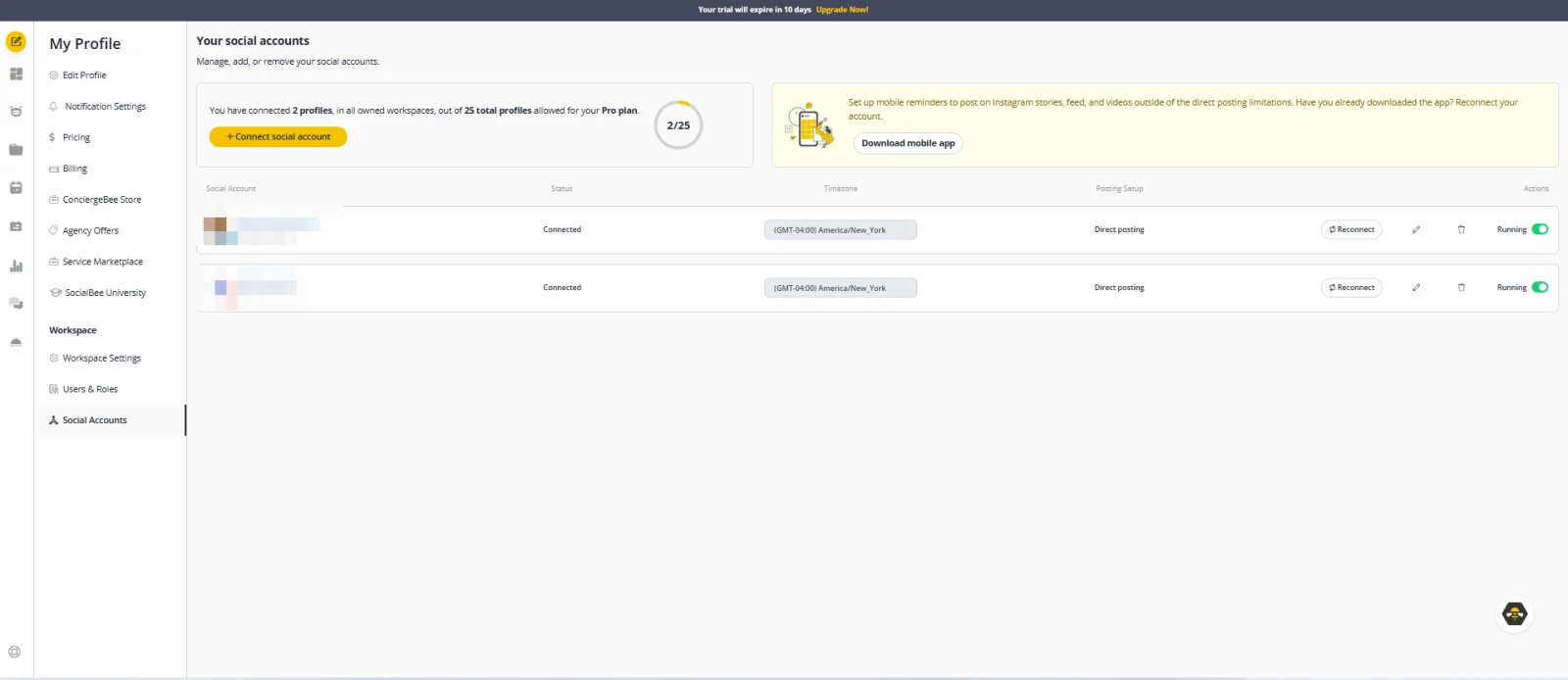Click the mobile phone illustration in reminder banner
This screenshot has width=1568, height=680.
809,125
